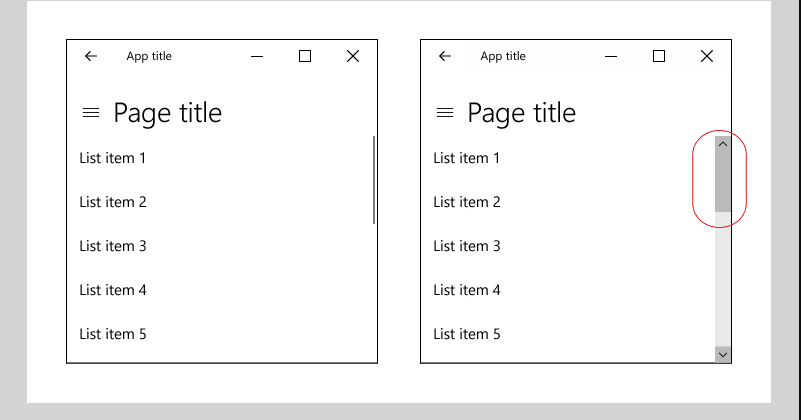Click the empty scrollbar track below the thumb
This screenshot has width=801, height=420.
tap(723, 279)
